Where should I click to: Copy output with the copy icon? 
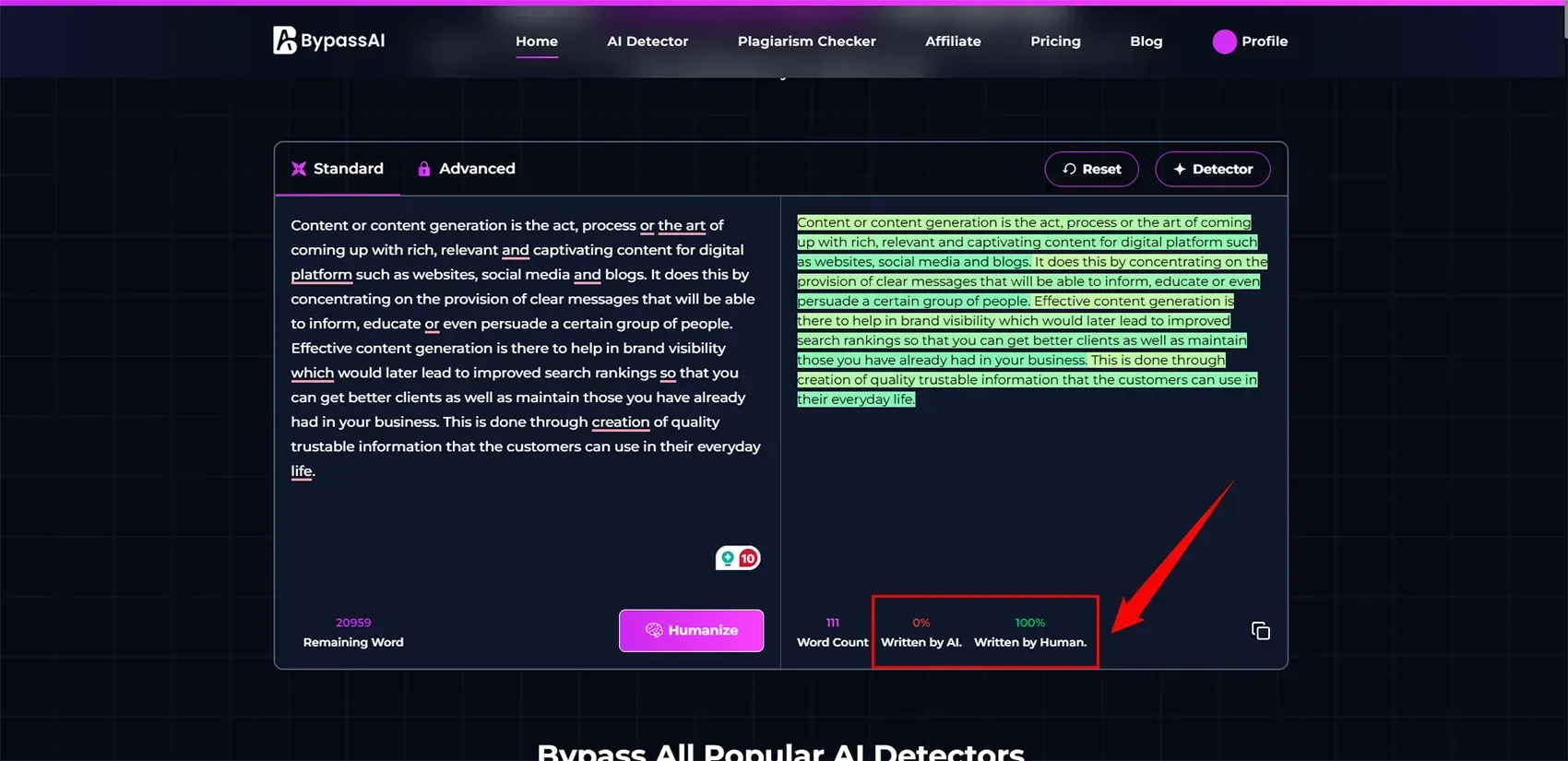[x=1261, y=631]
